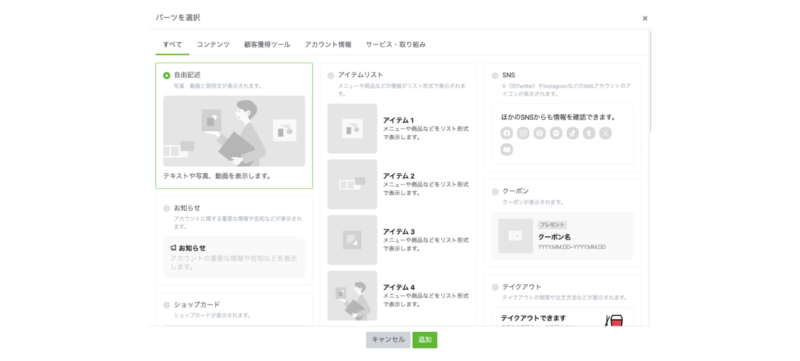
Task: Close the パーツを選択 dialog with X
Action: (x=645, y=18)
